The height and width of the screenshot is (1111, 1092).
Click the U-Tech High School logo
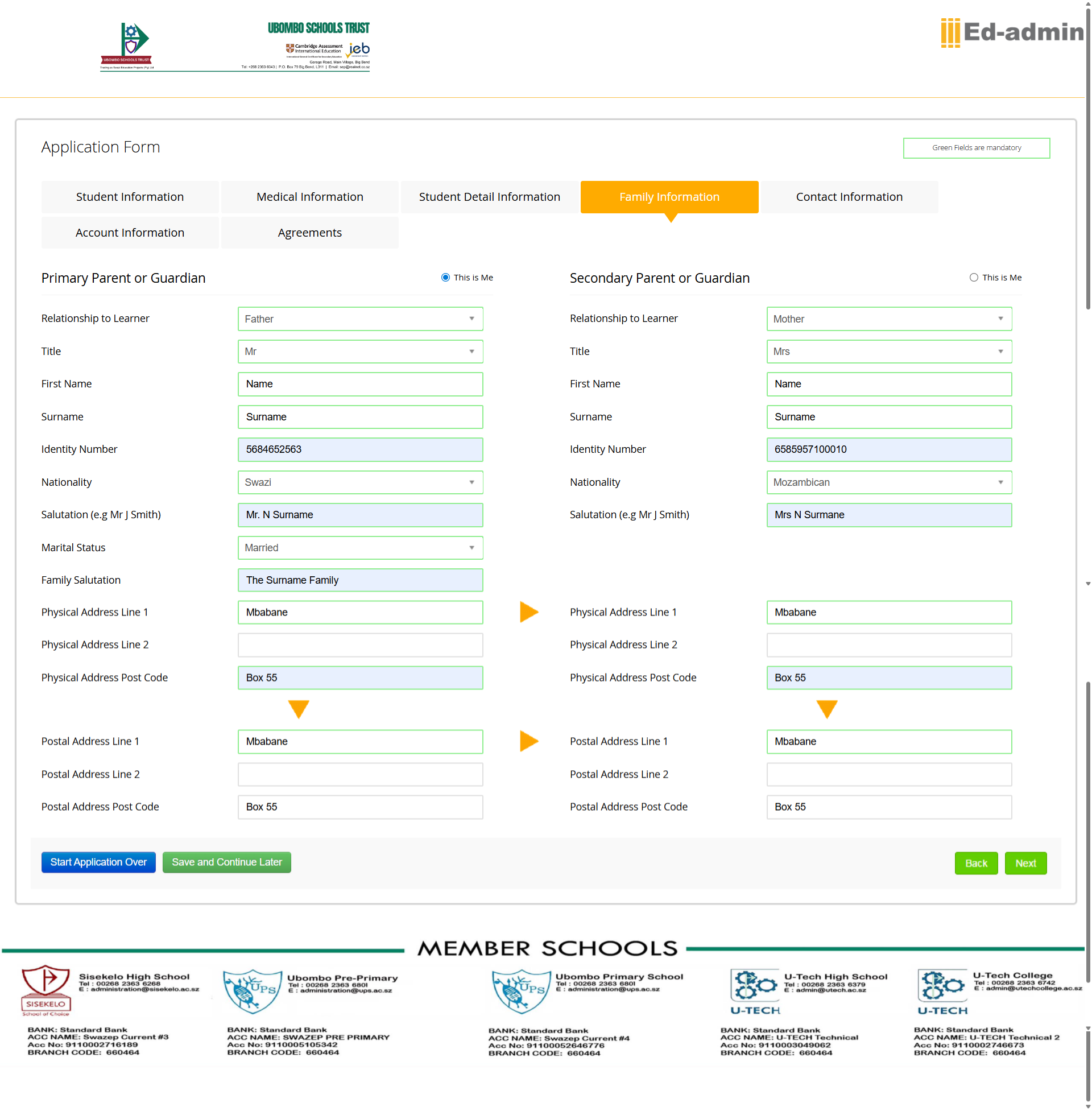(755, 992)
